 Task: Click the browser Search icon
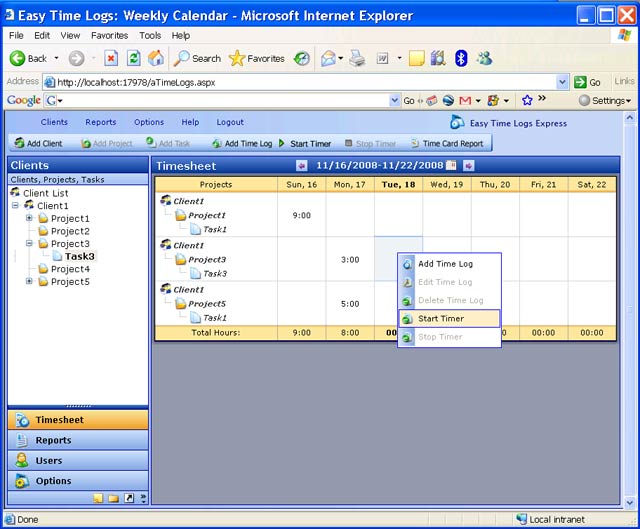[182, 58]
